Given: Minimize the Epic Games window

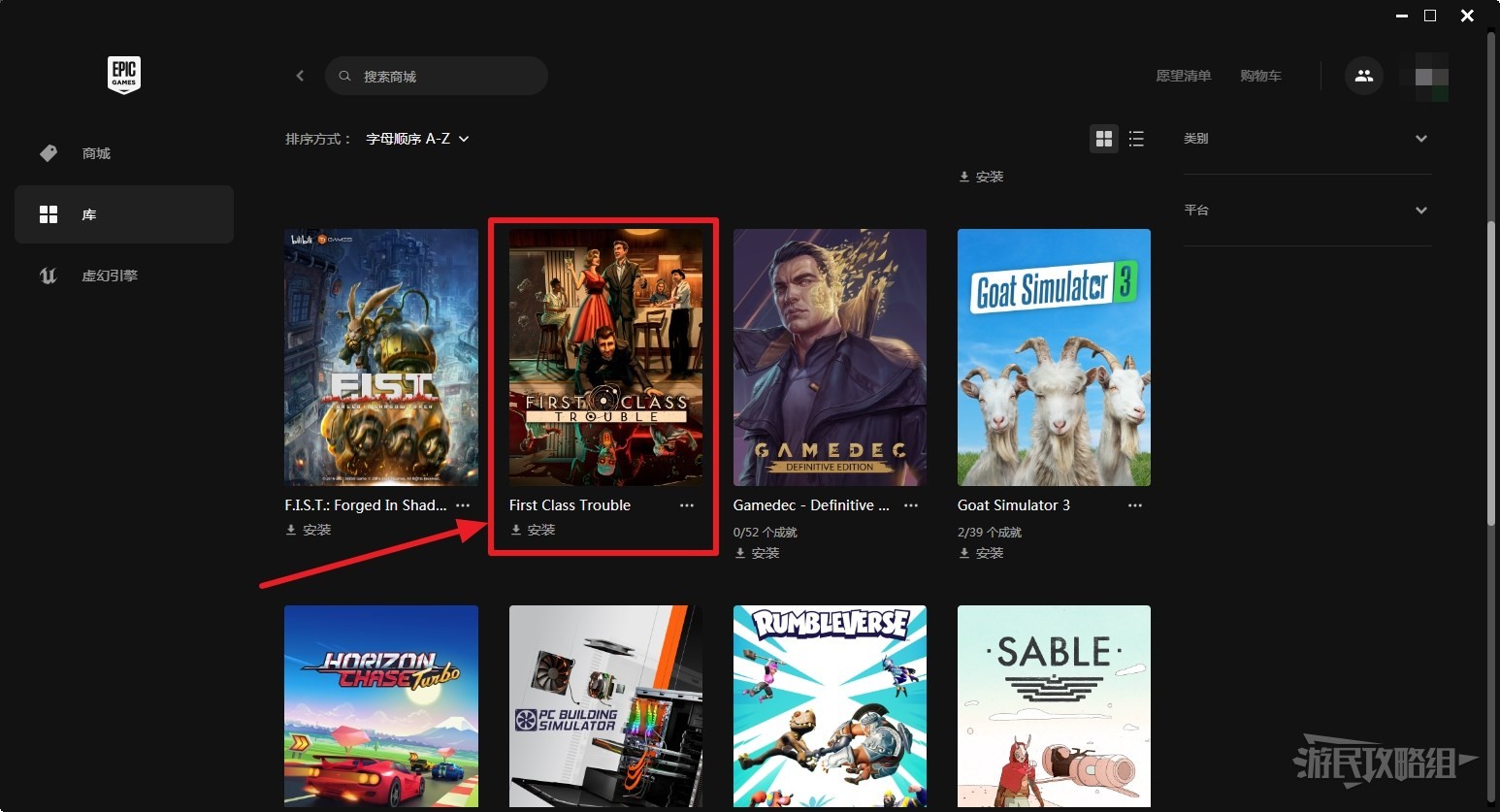Looking at the screenshot, I should point(1401,16).
